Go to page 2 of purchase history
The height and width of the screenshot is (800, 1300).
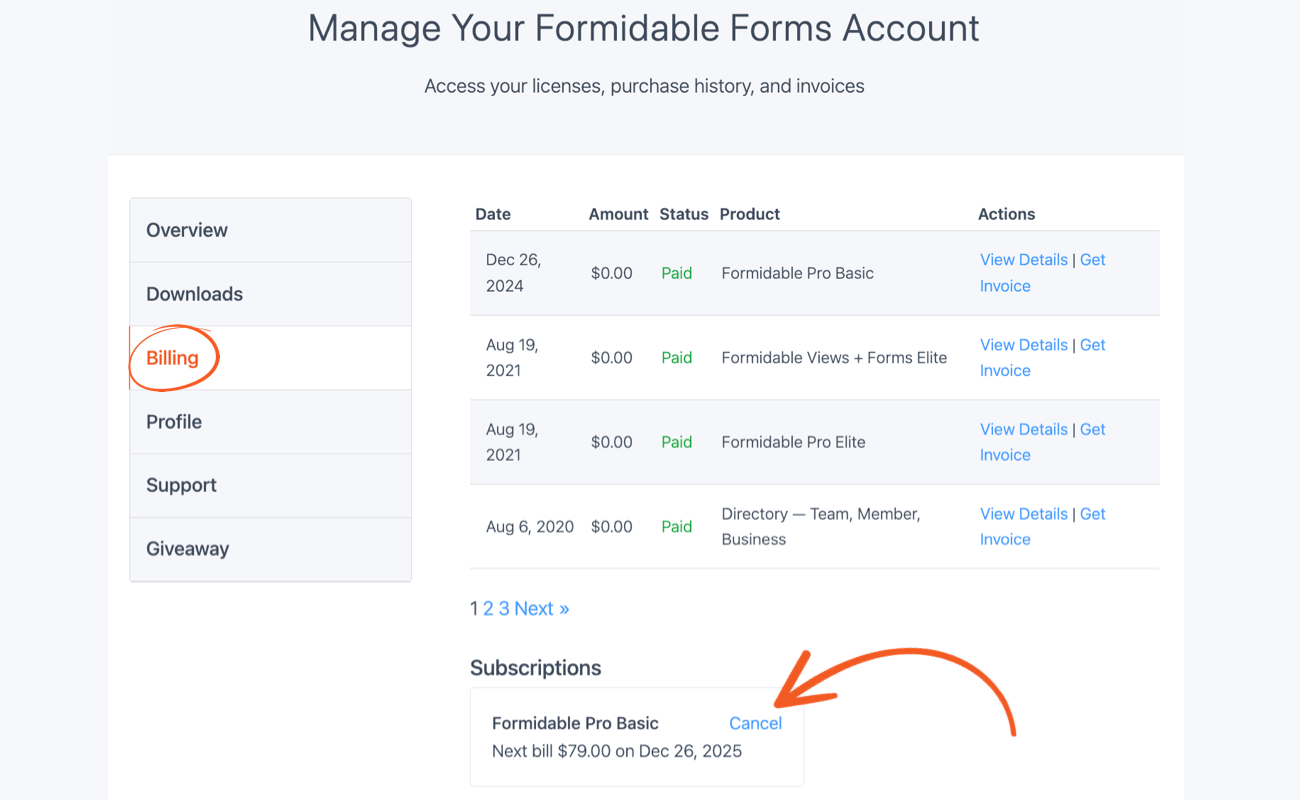click(x=487, y=608)
